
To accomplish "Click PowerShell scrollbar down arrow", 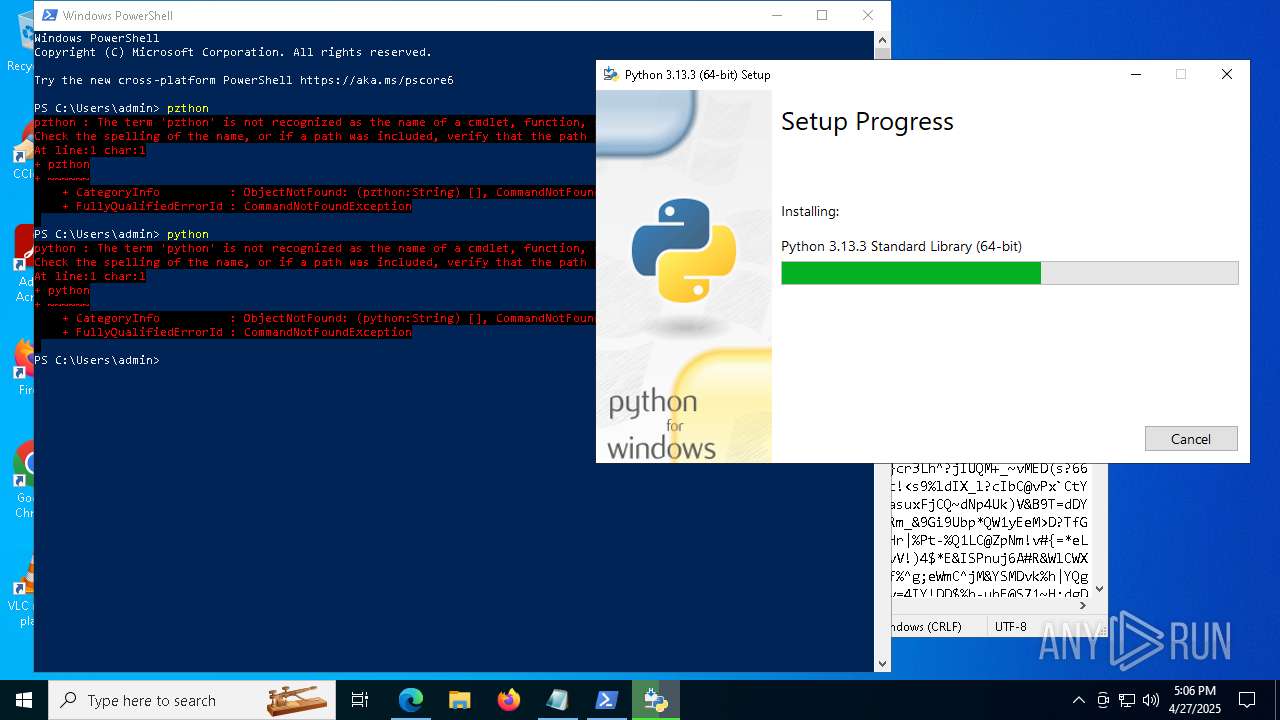I will (x=882, y=663).
